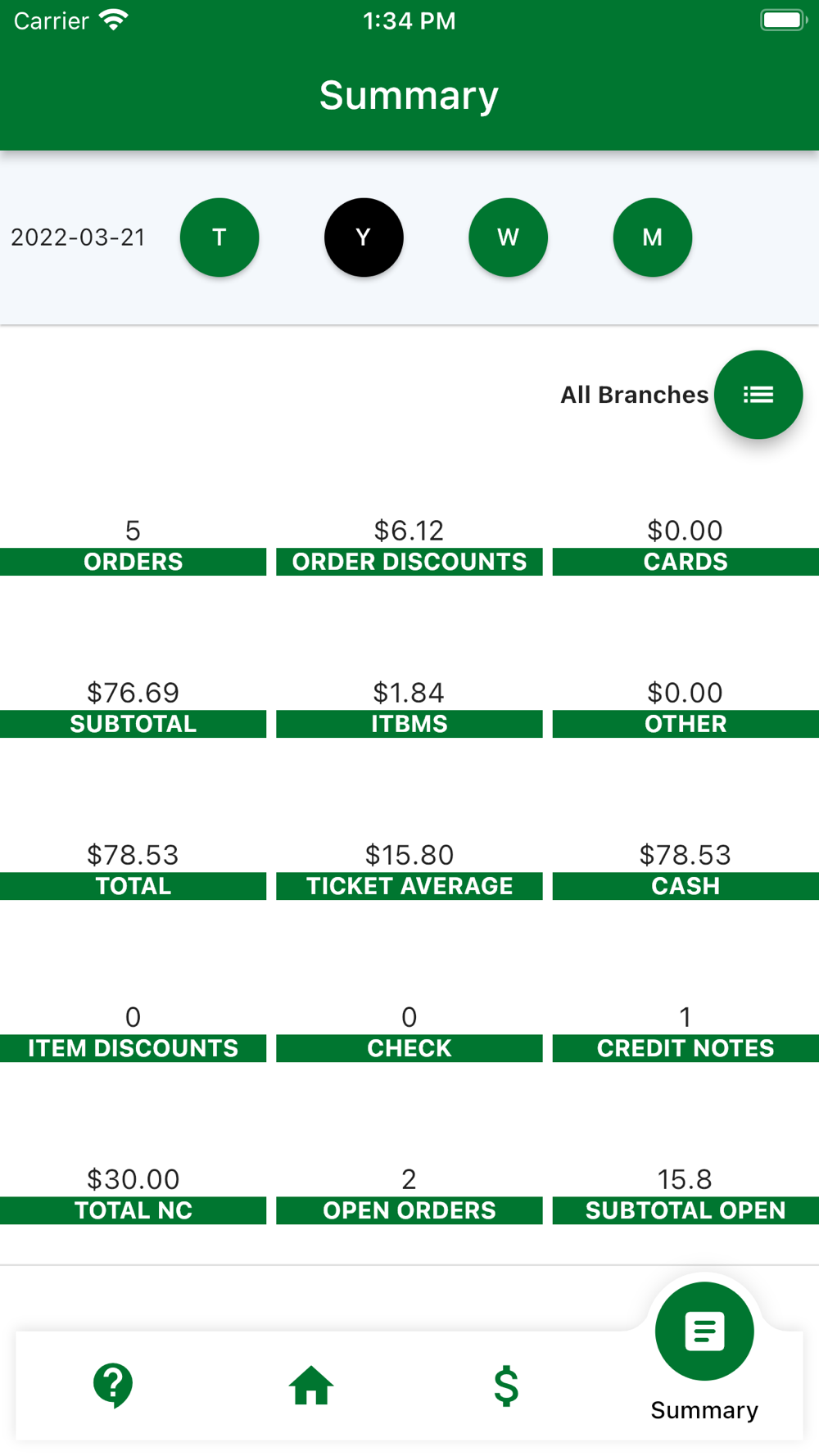Switch to the W (week) period

[x=508, y=237]
